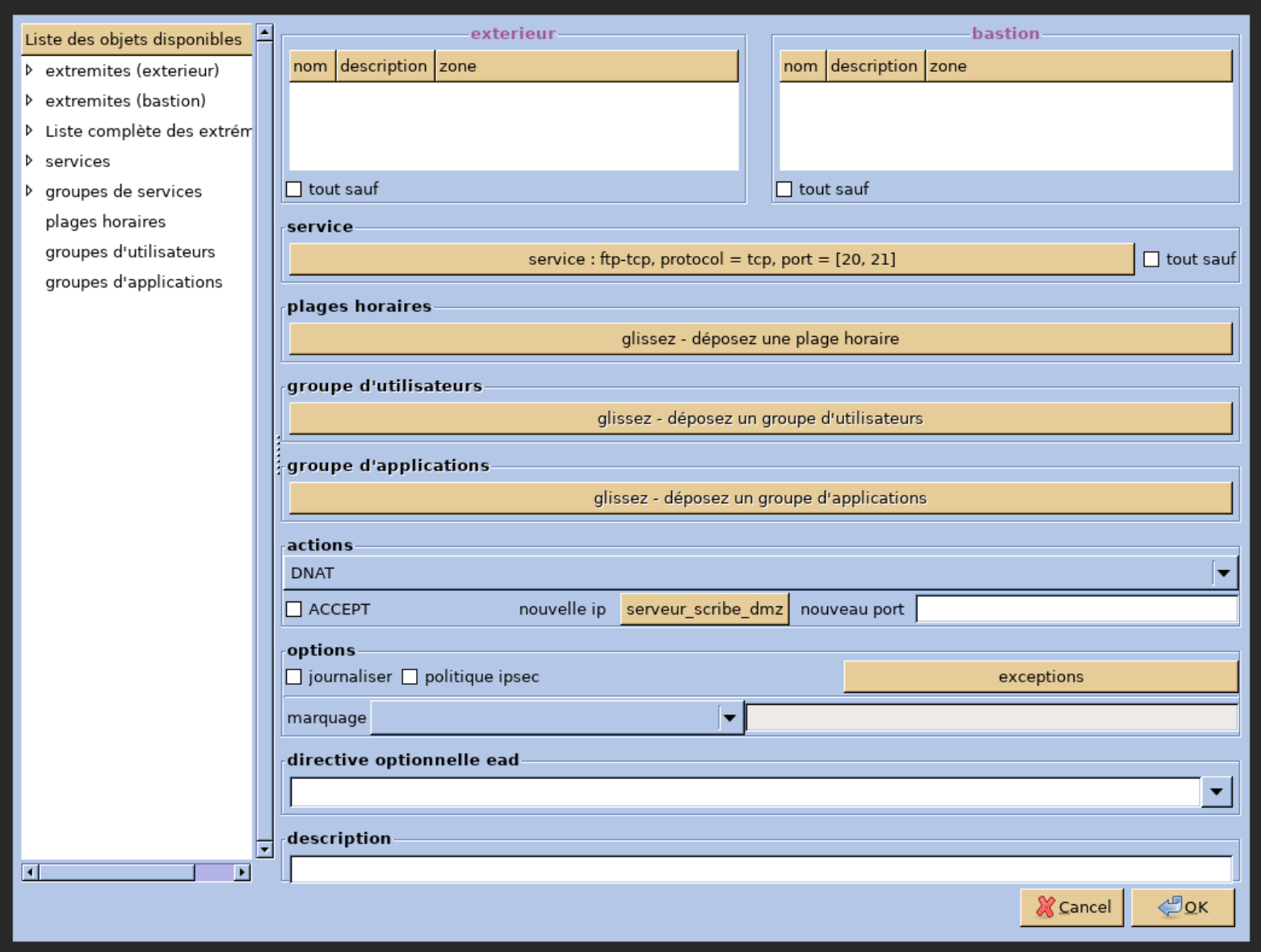Select 'plages horaires' in object list
Viewport: 1261px width, 952px height.
(105, 221)
